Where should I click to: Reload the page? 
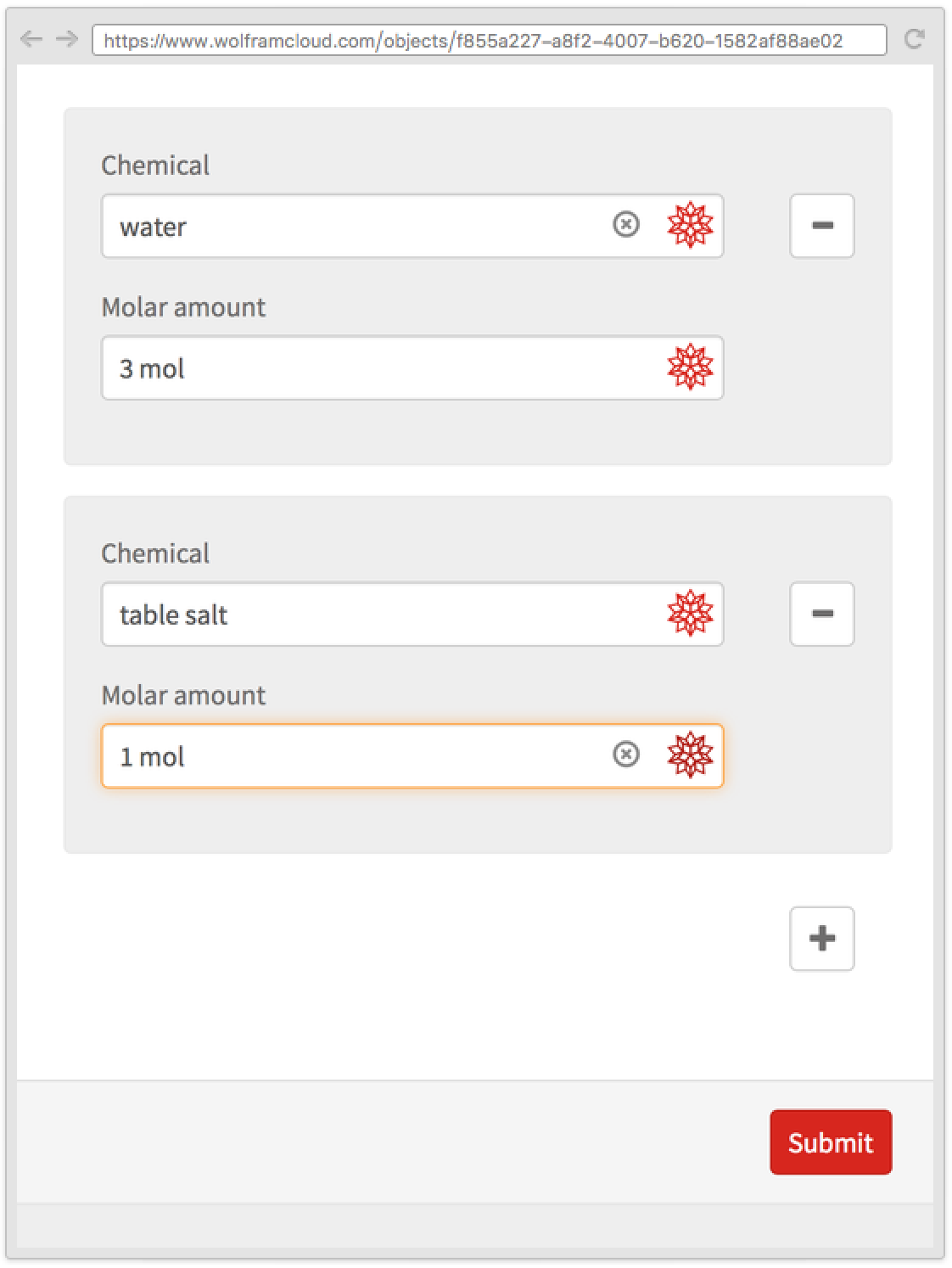914,39
